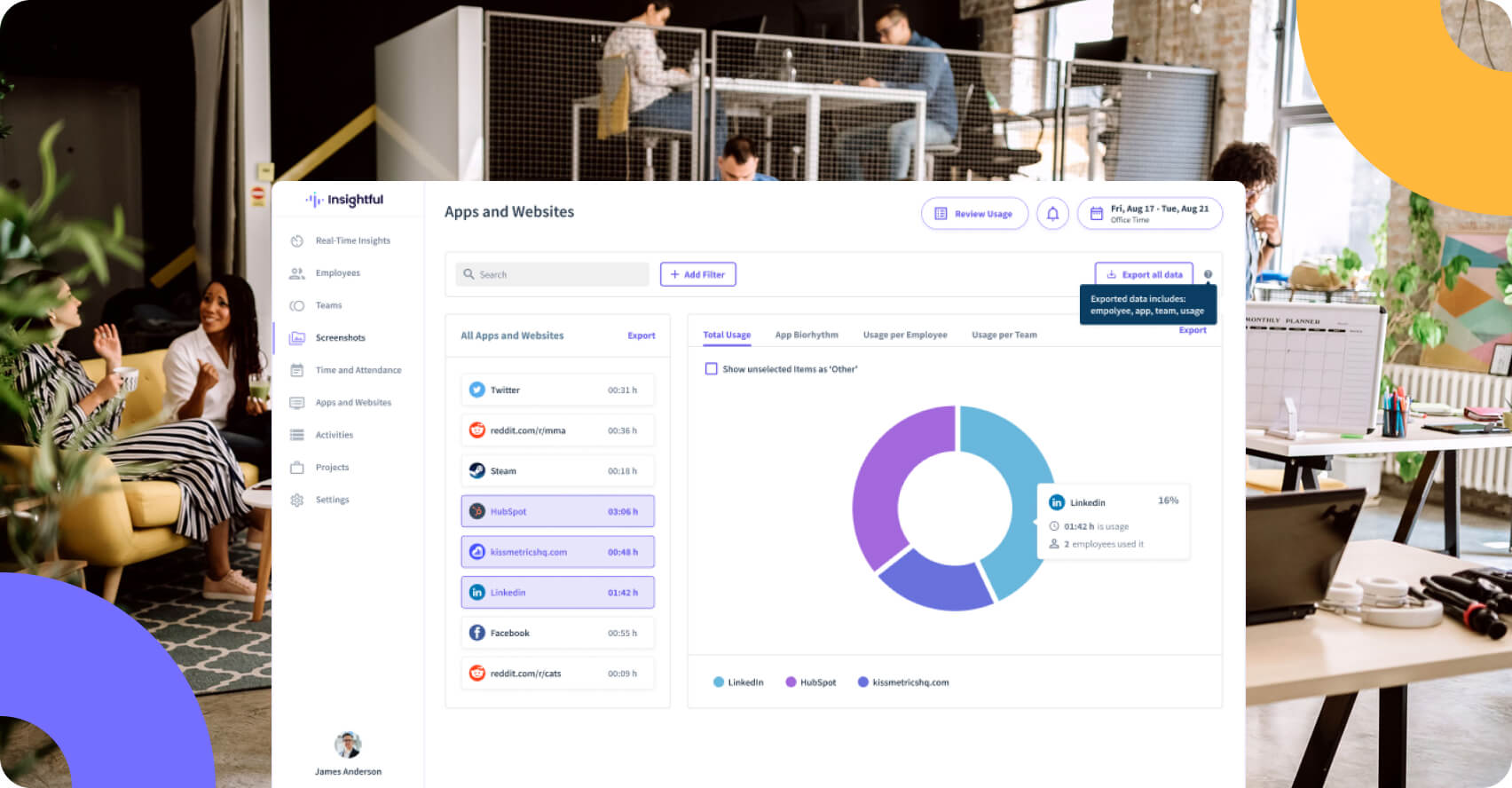Toggle HubSpot legend item
The width and height of the screenshot is (1512, 788).
(811, 682)
